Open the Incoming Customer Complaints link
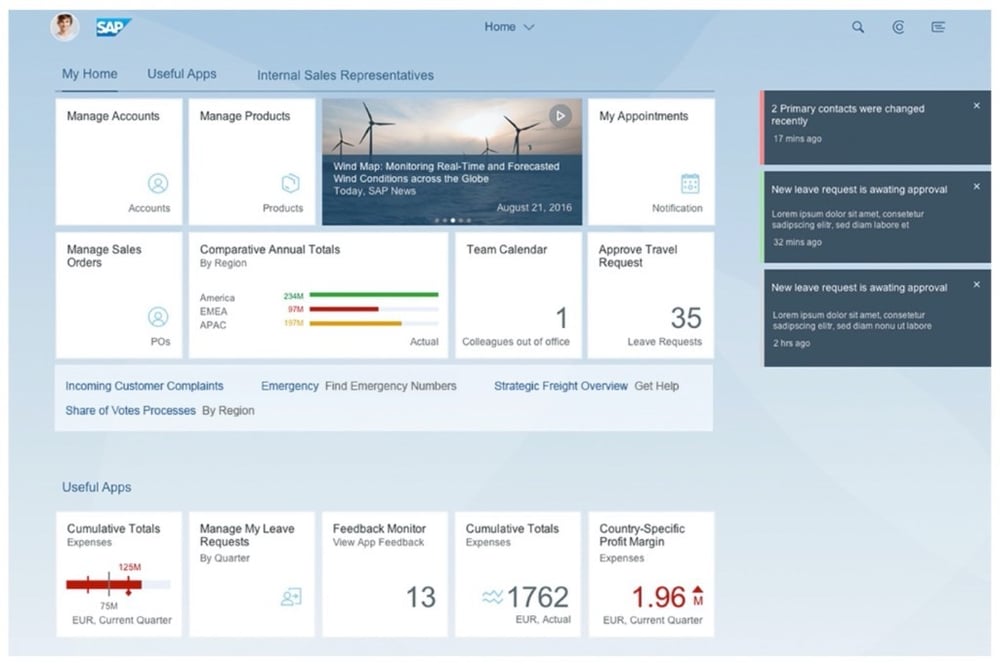 (143, 385)
